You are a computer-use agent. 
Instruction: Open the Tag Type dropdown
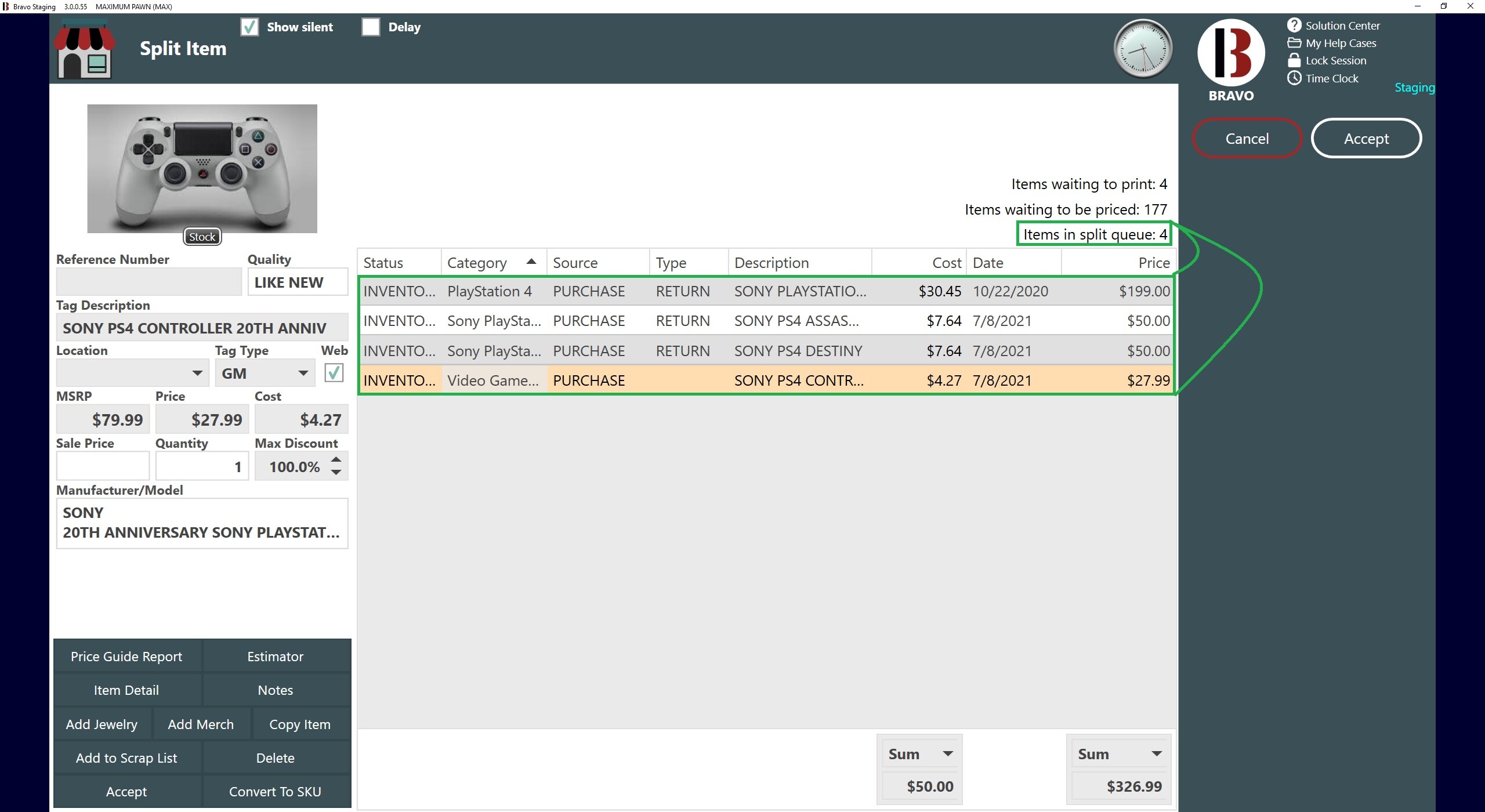[302, 373]
